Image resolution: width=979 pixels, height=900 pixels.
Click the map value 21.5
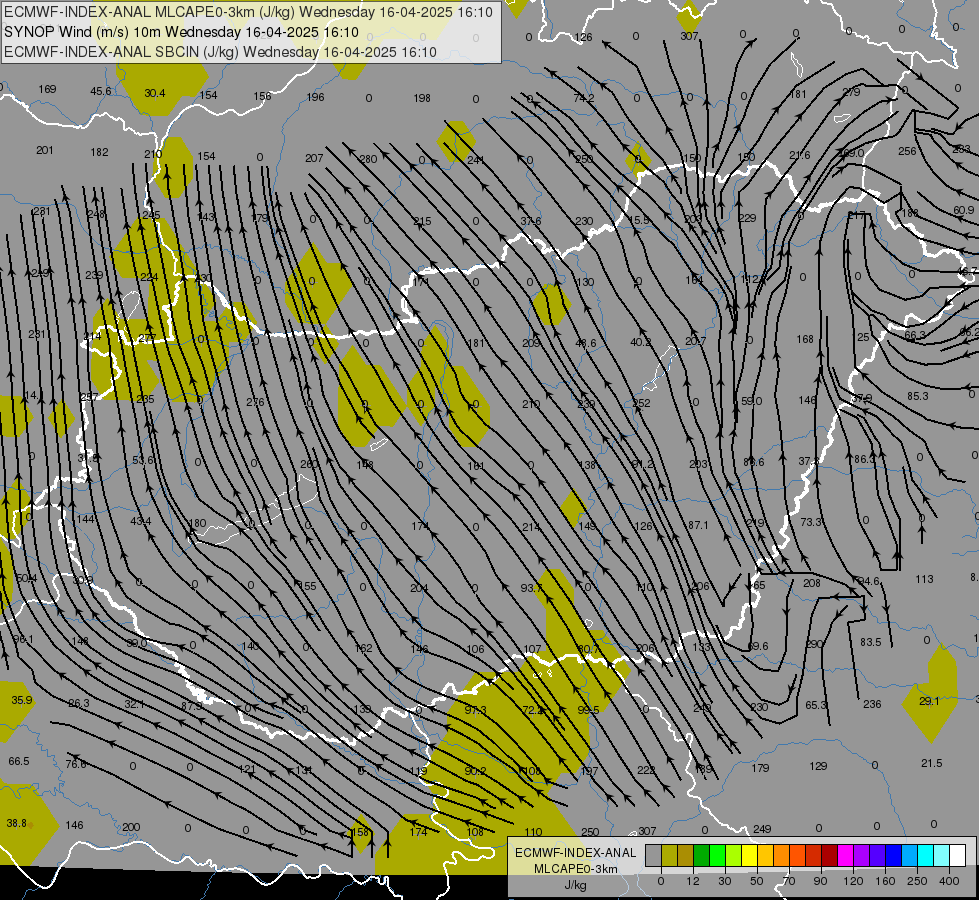click(x=932, y=763)
